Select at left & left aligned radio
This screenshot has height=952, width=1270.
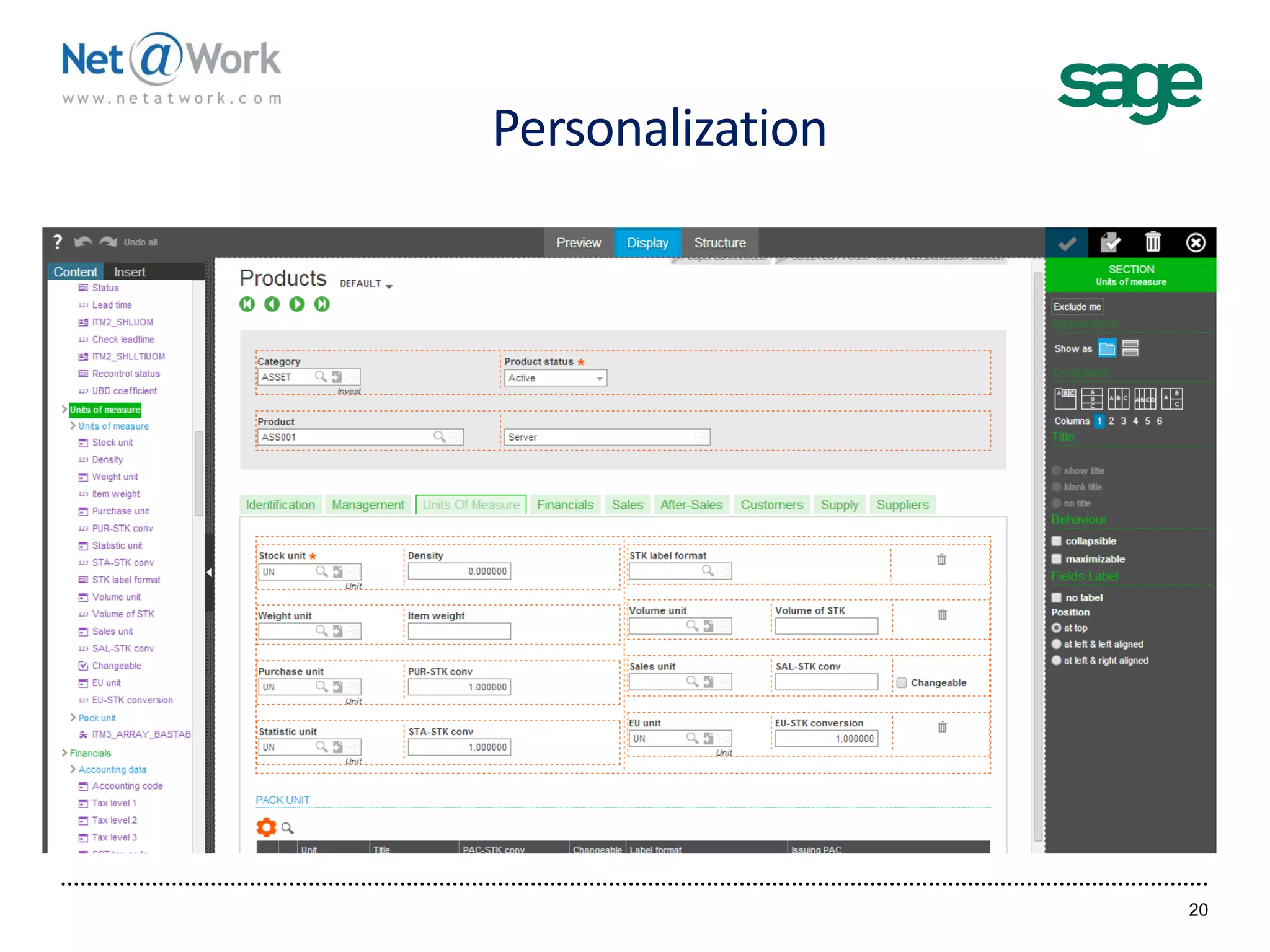tap(1056, 644)
